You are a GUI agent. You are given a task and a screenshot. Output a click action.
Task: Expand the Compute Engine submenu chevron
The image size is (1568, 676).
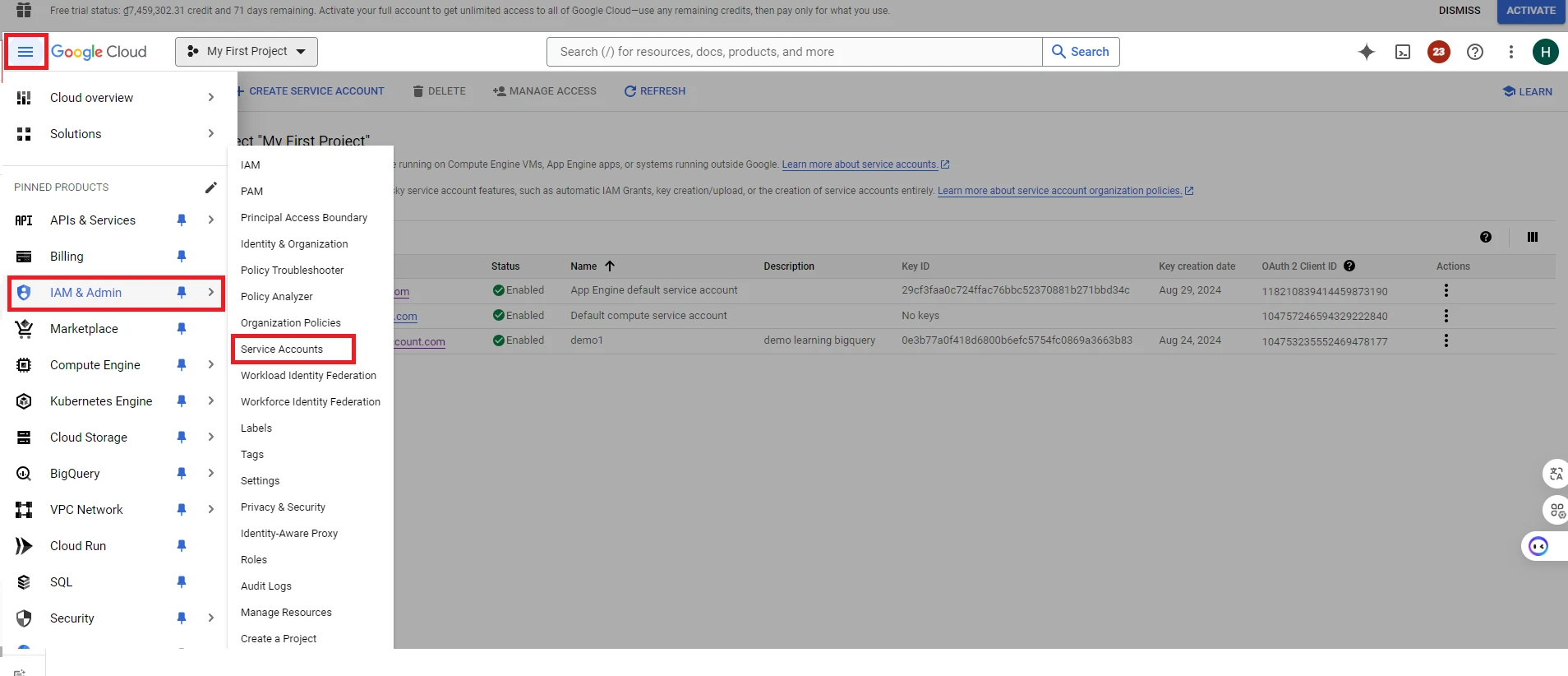pos(211,365)
